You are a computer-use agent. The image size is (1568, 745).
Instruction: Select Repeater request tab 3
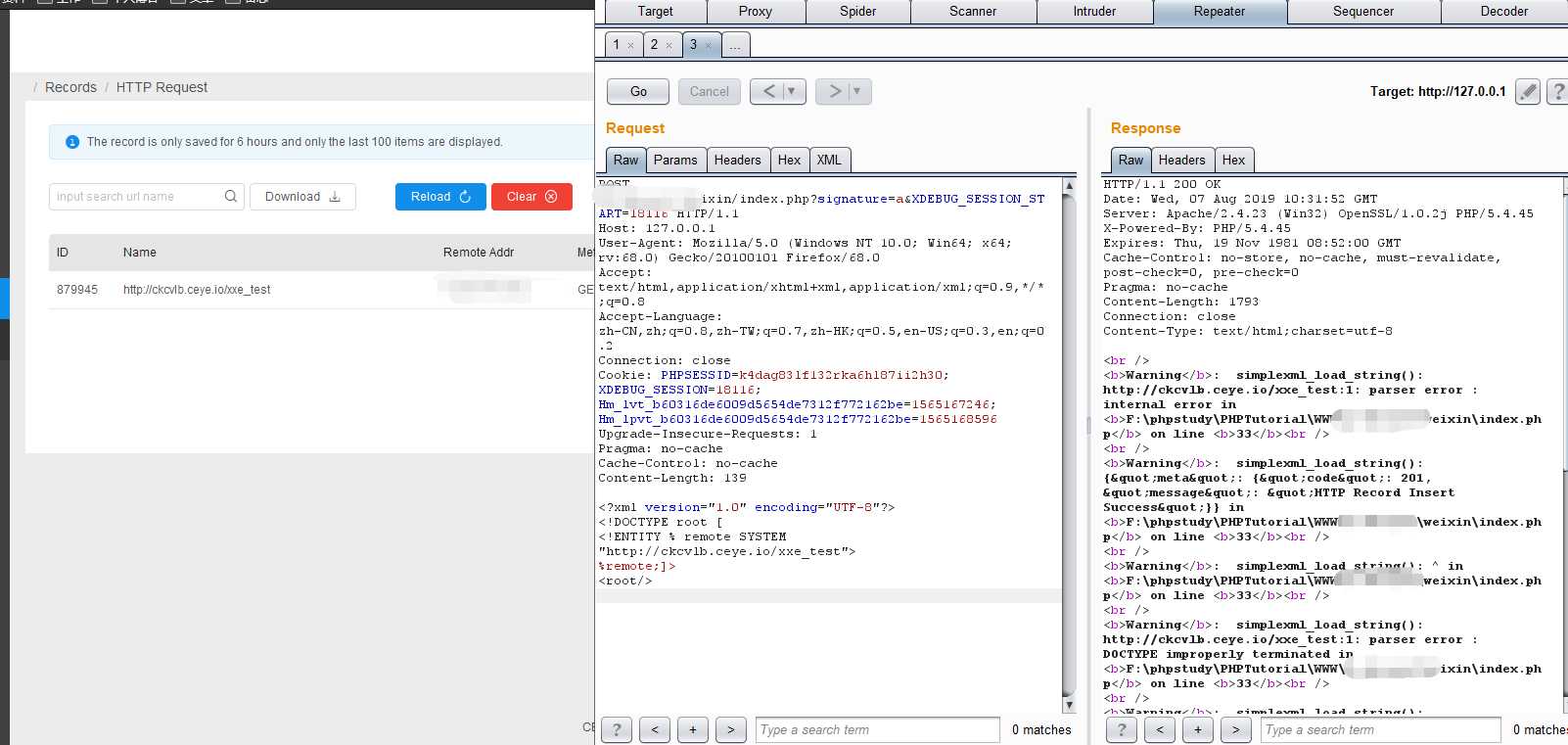(x=693, y=45)
